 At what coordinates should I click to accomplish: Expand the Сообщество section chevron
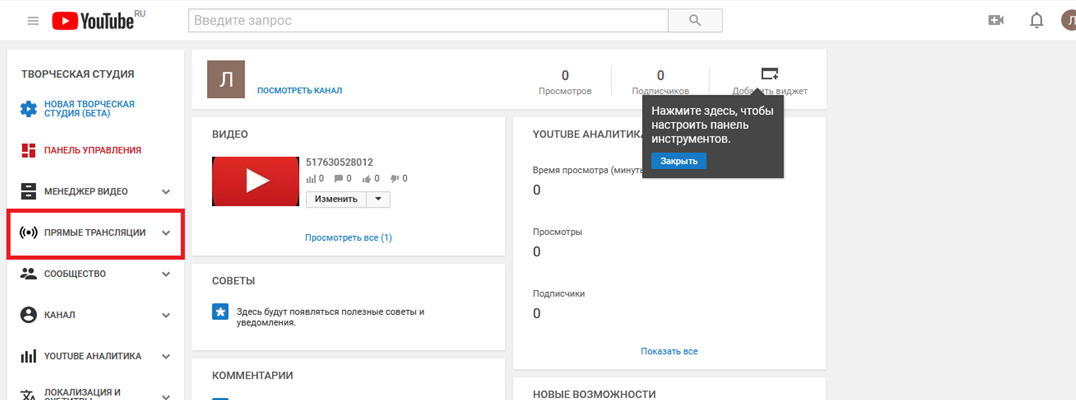pos(165,274)
